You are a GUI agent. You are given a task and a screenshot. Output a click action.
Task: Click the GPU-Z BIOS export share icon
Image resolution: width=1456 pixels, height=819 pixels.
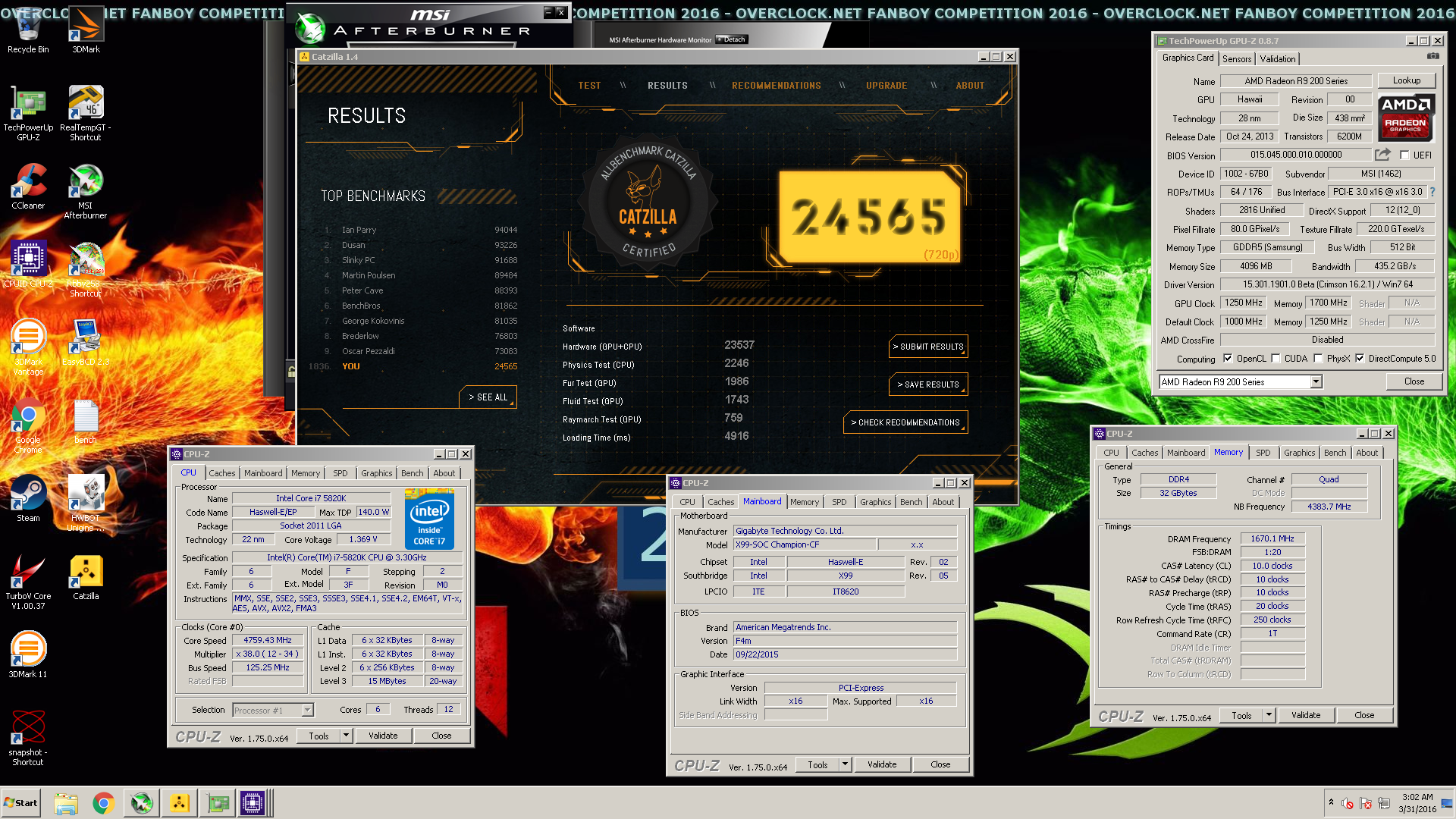point(1382,155)
